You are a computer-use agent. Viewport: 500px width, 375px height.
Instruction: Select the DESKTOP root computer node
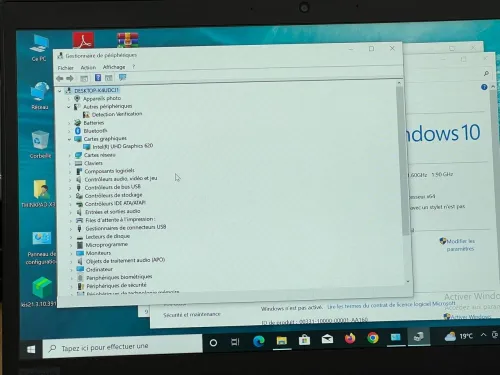(96, 90)
